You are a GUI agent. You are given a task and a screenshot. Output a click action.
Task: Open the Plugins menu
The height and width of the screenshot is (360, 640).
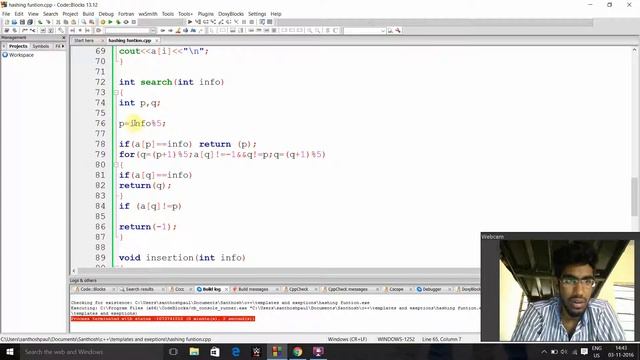coord(206,14)
